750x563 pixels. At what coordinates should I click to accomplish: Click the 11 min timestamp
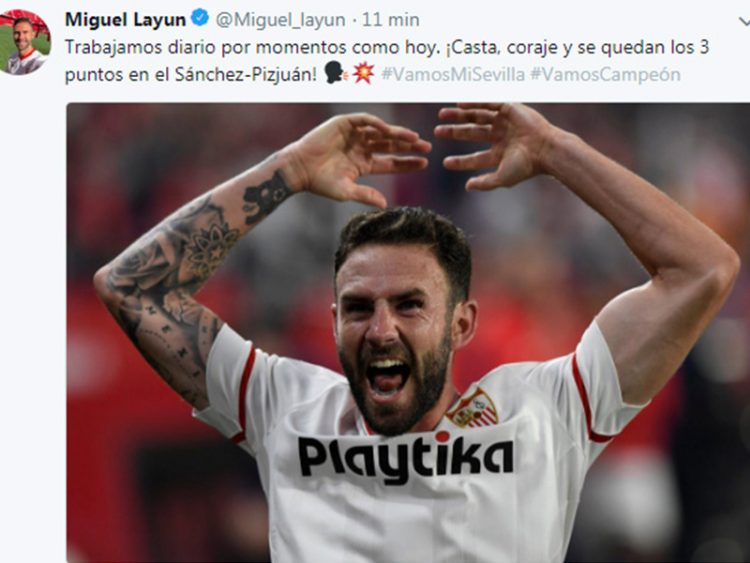(x=391, y=20)
